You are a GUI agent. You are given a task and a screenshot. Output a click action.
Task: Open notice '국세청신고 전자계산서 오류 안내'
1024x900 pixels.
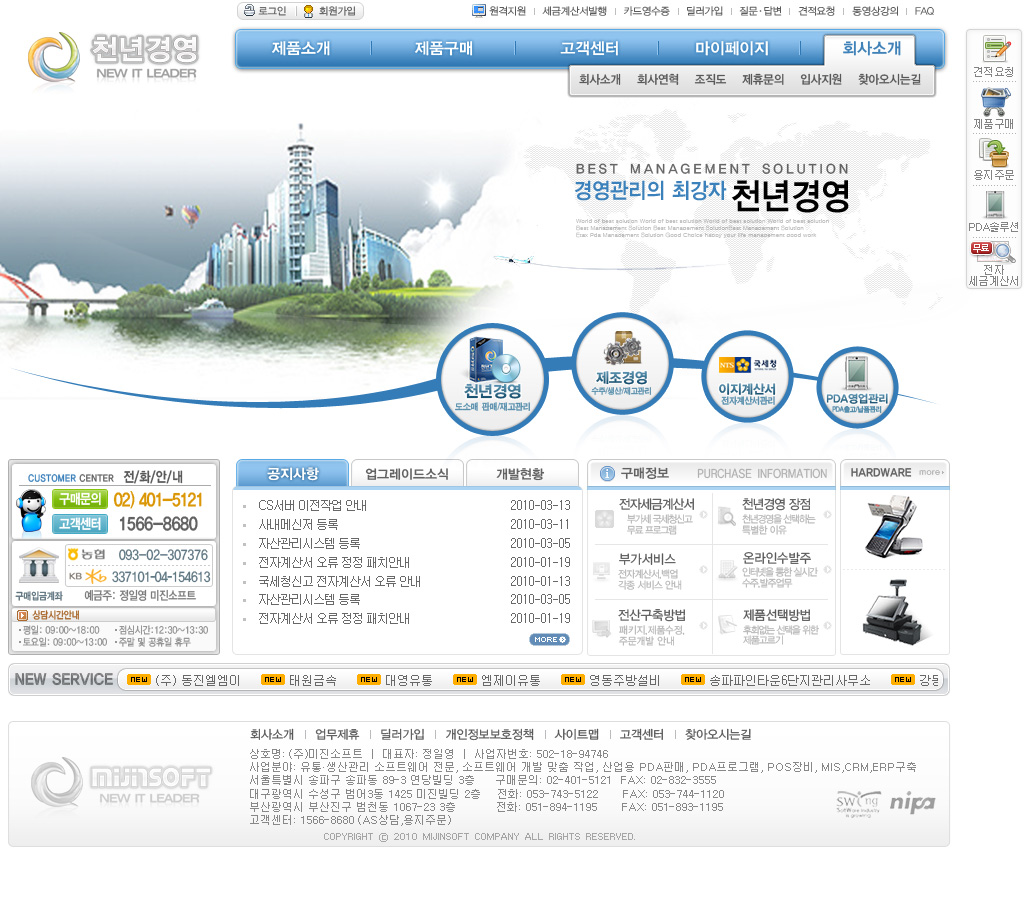pyautogui.click(x=339, y=581)
